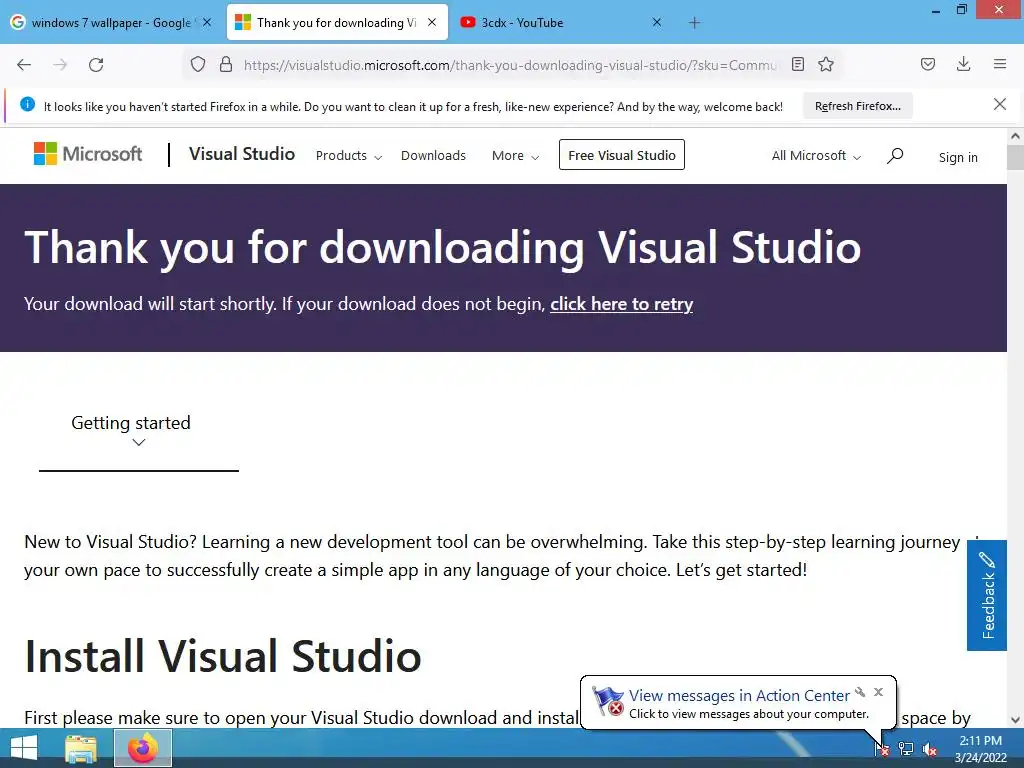Viewport: 1024px width, 768px height.
Task: Expand the All Microsoft dropdown
Action: (x=816, y=155)
